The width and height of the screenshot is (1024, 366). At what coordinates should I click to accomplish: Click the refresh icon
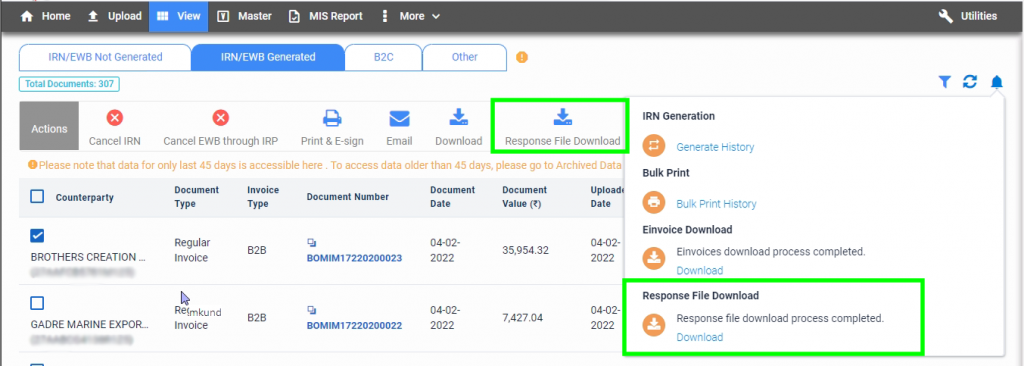pos(970,82)
